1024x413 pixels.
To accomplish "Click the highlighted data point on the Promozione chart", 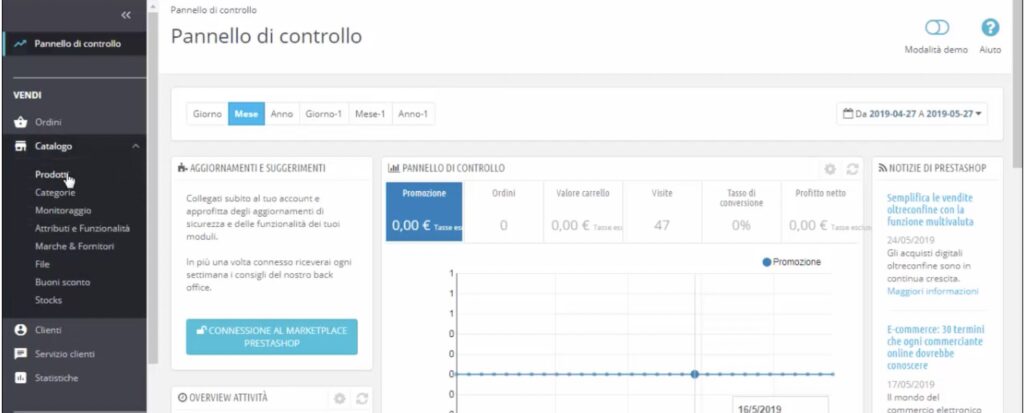I will pos(694,374).
